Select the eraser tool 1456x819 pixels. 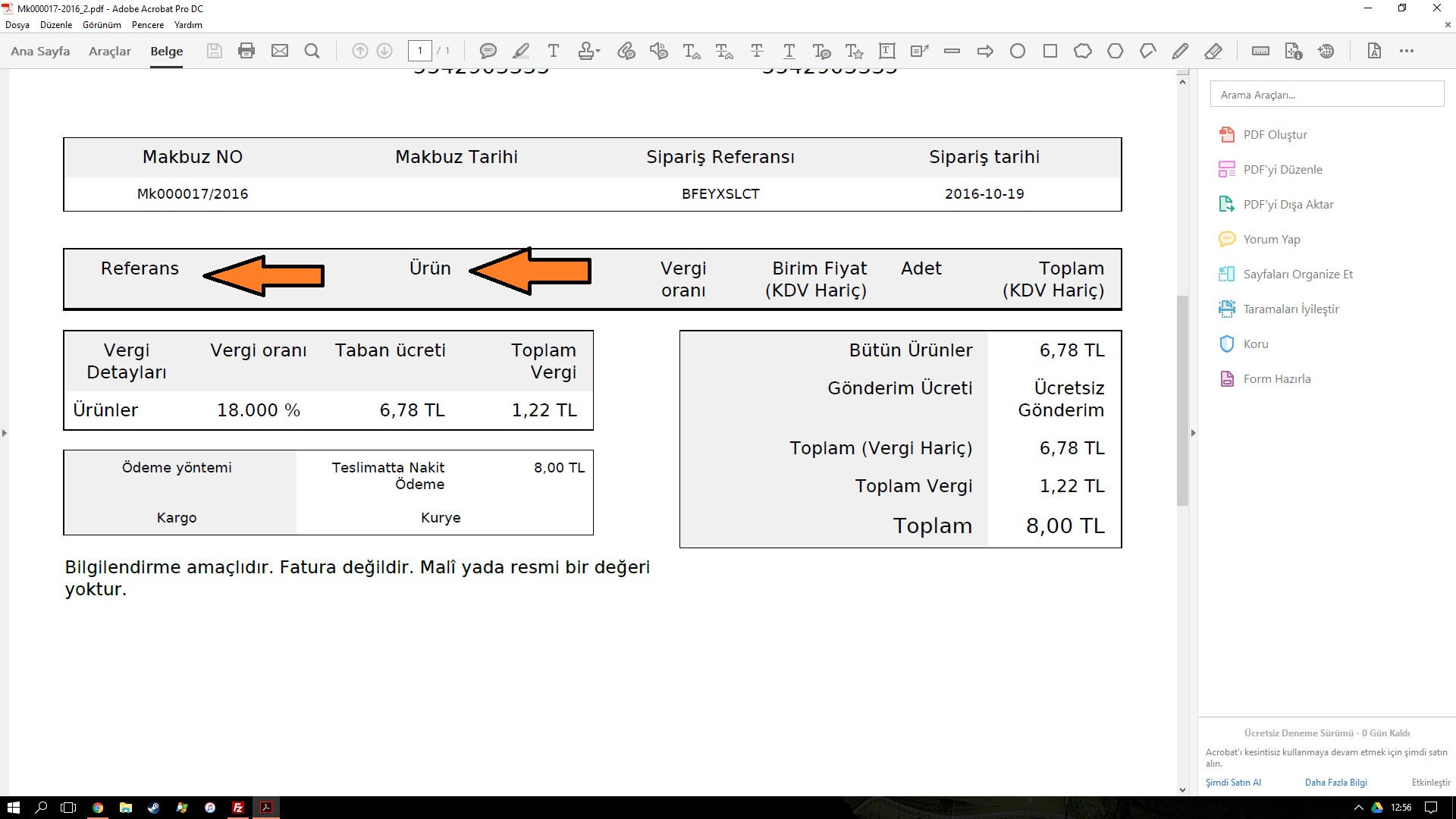(1213, 51)
